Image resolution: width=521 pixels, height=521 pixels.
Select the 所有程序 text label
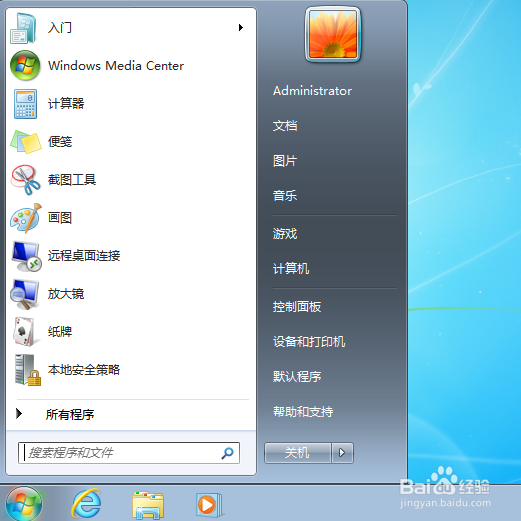[x=70, y=414]
